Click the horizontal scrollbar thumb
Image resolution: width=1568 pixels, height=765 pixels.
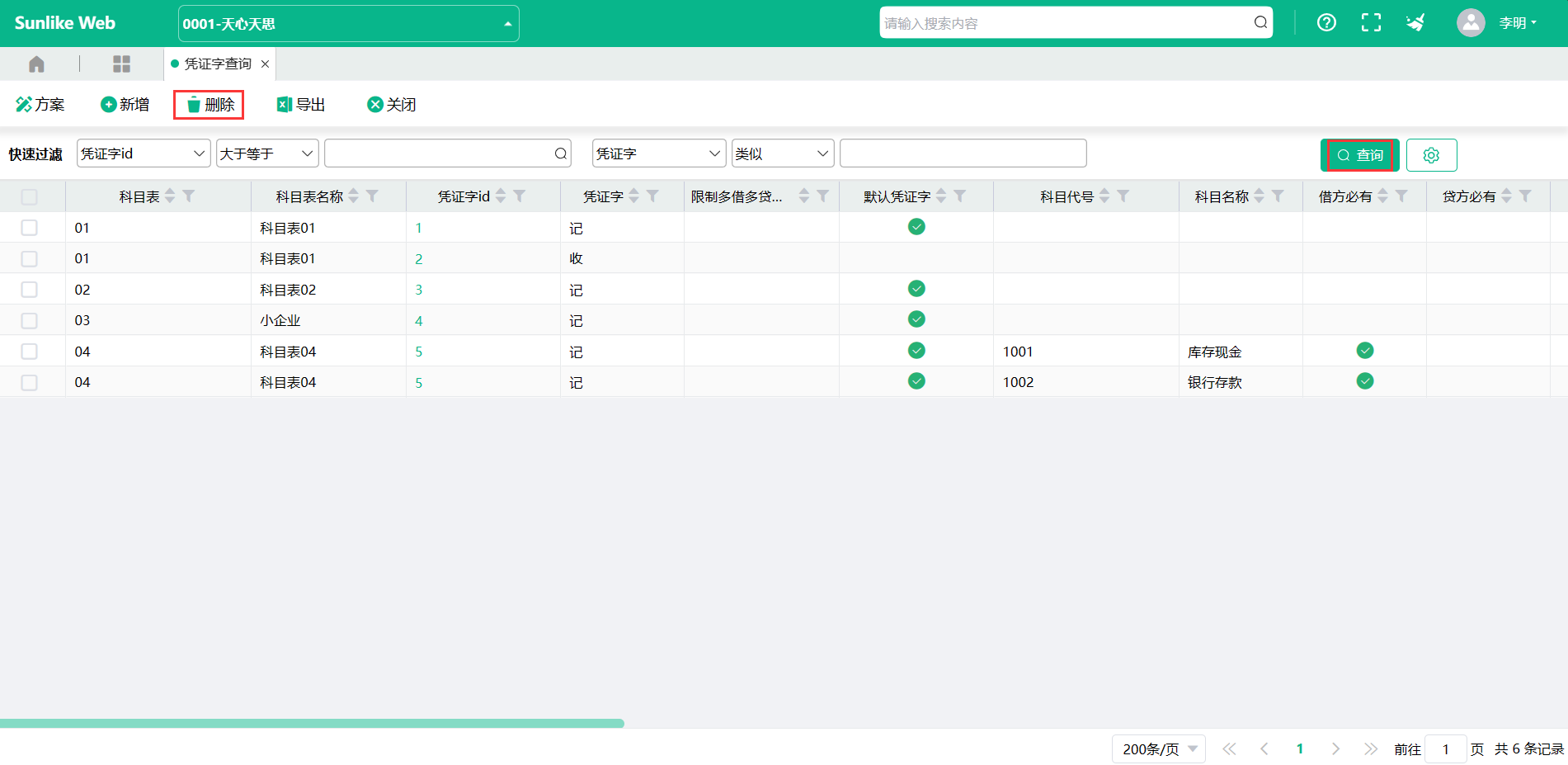[x=312, y=723]
